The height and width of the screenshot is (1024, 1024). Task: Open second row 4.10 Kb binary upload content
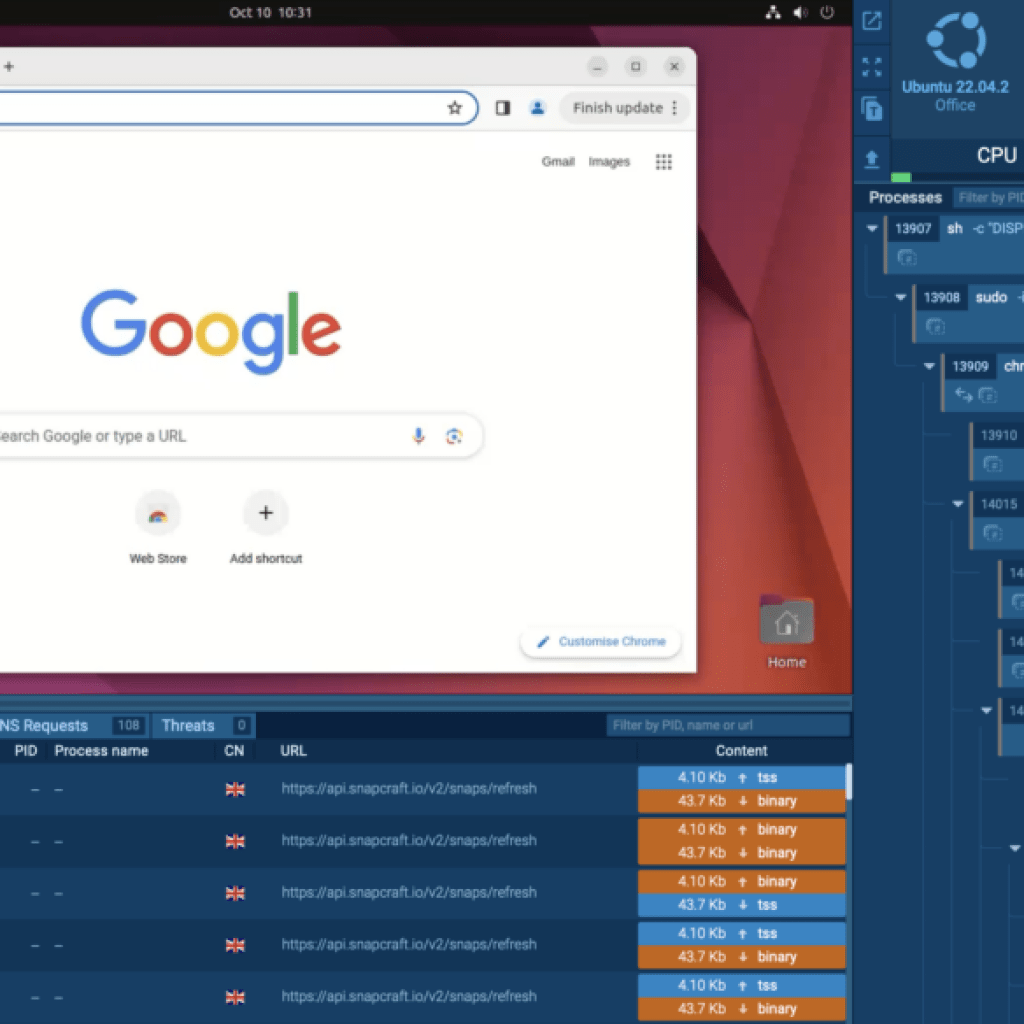(741, 829)
